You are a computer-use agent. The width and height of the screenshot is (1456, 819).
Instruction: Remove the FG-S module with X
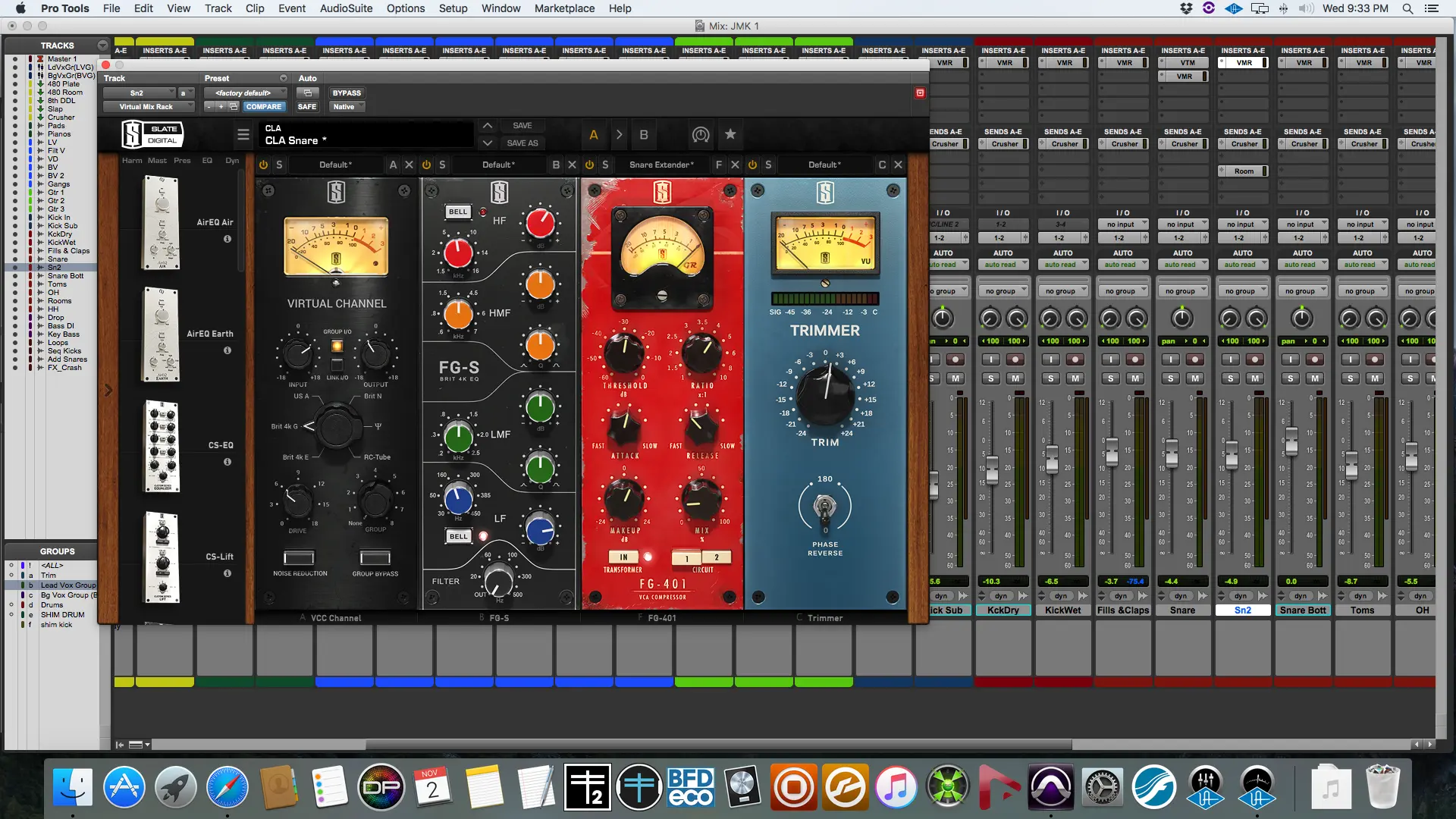[x=572, y=165]
